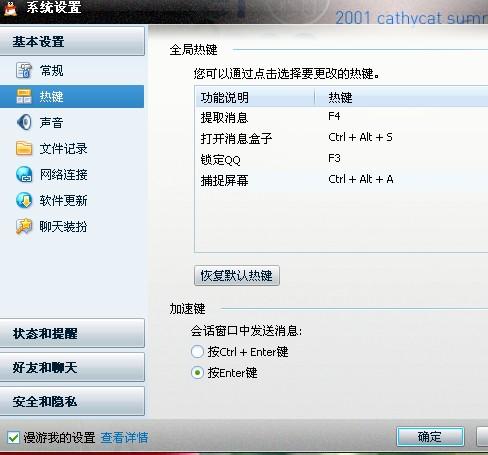The image size is (488, 455).
Task: Expand the 安全和隐私 section
Action: pos(72,401)
